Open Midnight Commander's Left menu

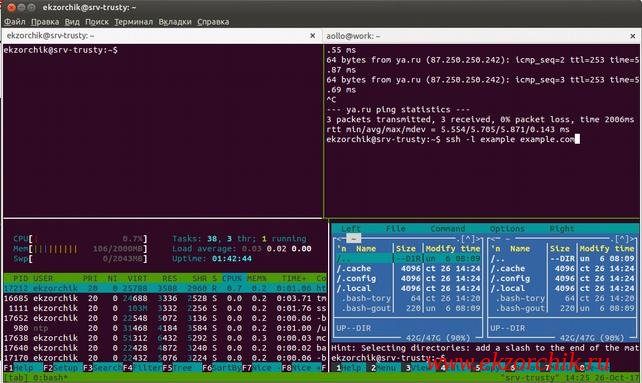tap(351, 229)
